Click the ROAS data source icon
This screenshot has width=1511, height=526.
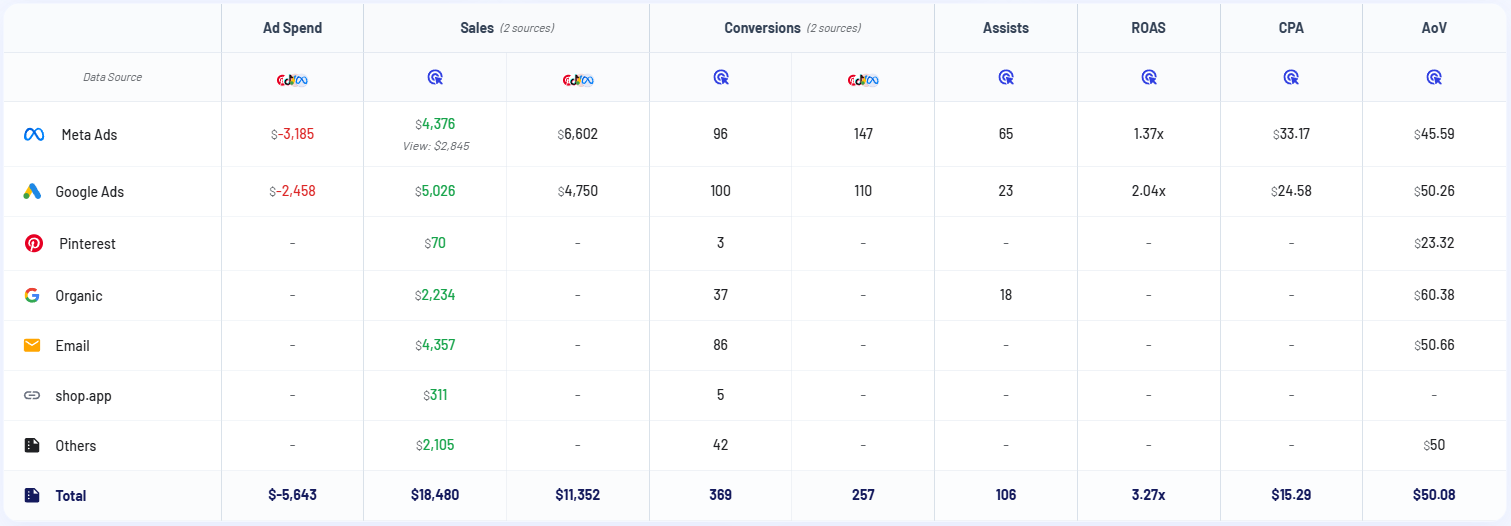point(1149,77)
